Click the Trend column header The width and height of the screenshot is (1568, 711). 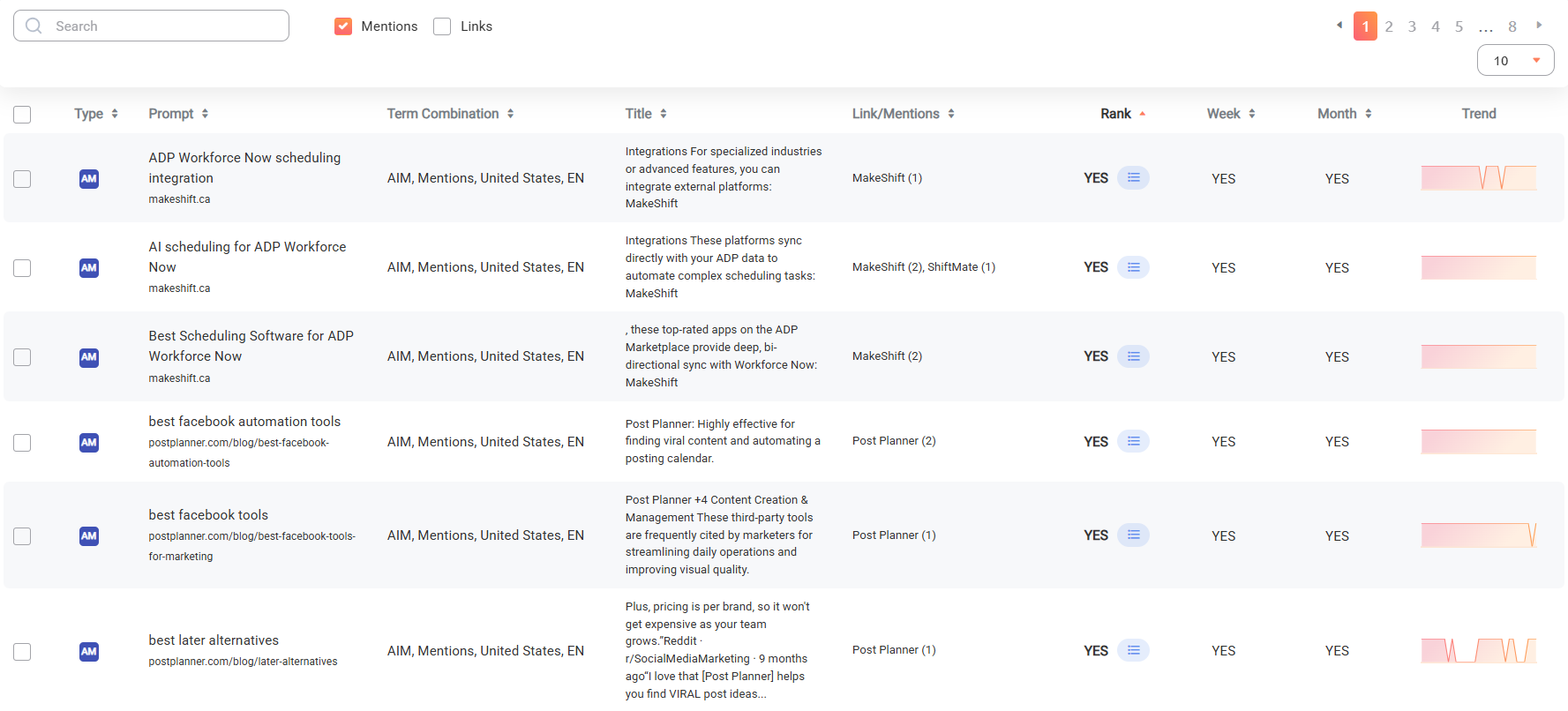[x=1479, y=114]
